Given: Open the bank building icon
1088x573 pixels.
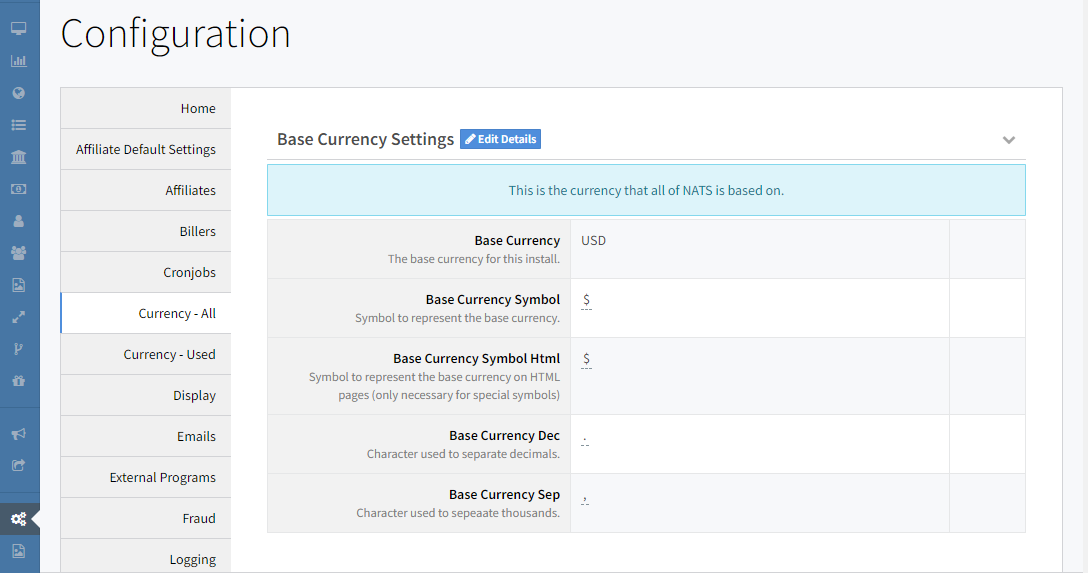Looking at the screenshot, I should [x=18, y=157].
